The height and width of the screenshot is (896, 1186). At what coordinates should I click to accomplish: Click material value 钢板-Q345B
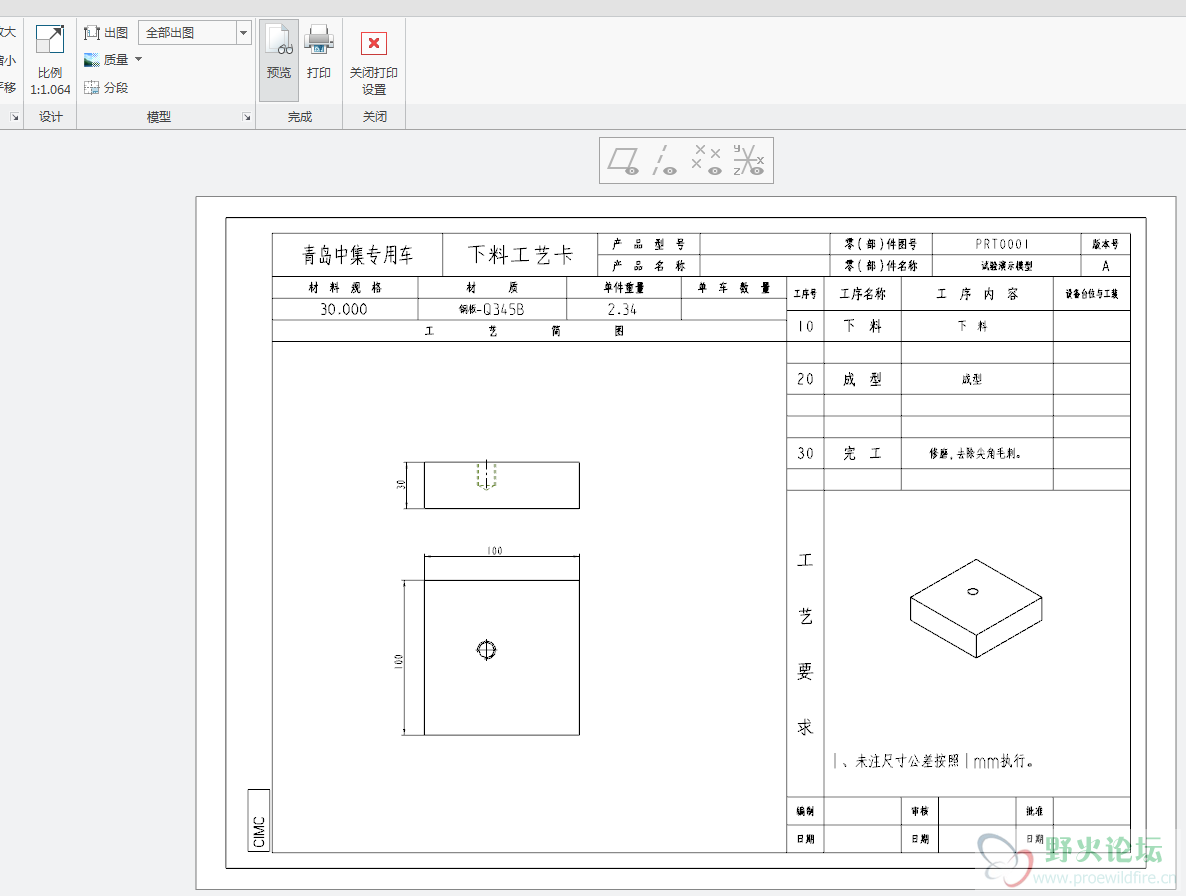[492, 309]
